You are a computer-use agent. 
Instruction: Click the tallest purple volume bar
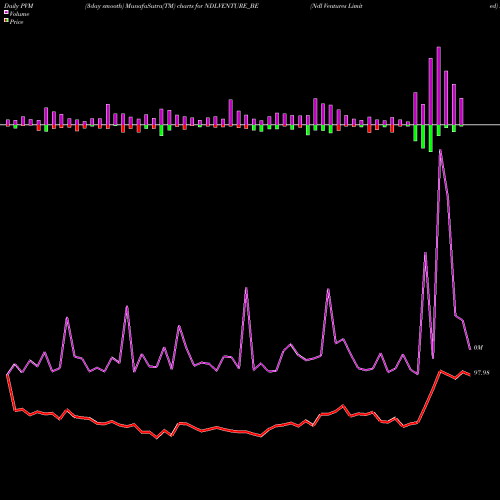click(x=439, y=86)
